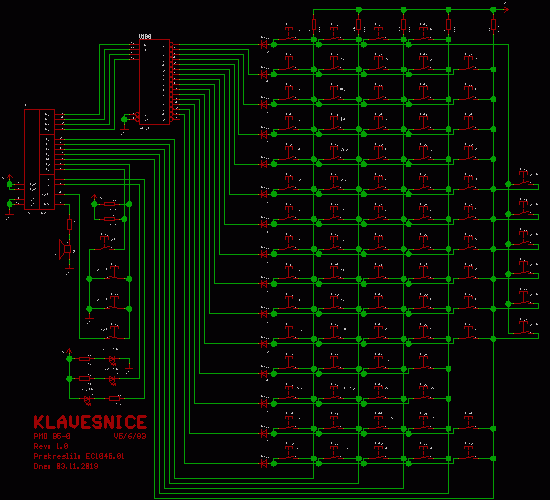
Task: Select the topmost diode of the keyboard matrix
Action: coord(264,45)
